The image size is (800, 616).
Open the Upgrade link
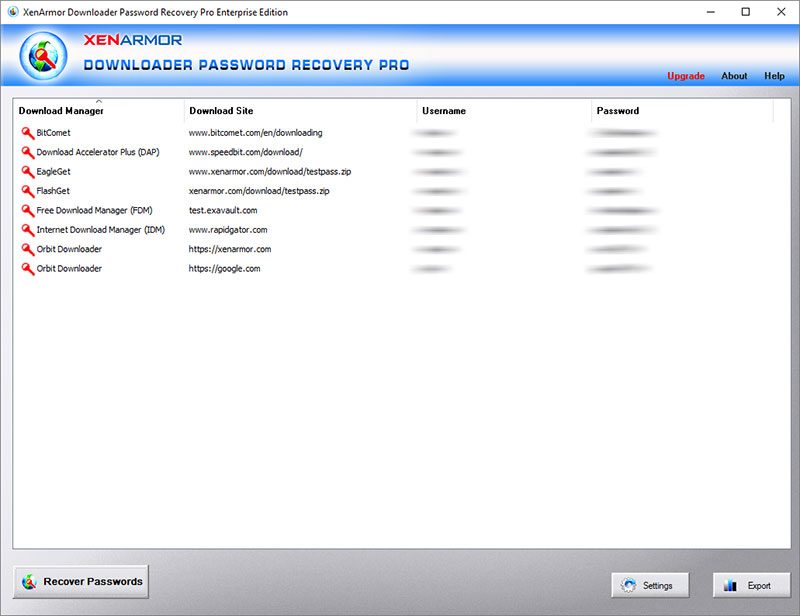[x=686, y=76]
